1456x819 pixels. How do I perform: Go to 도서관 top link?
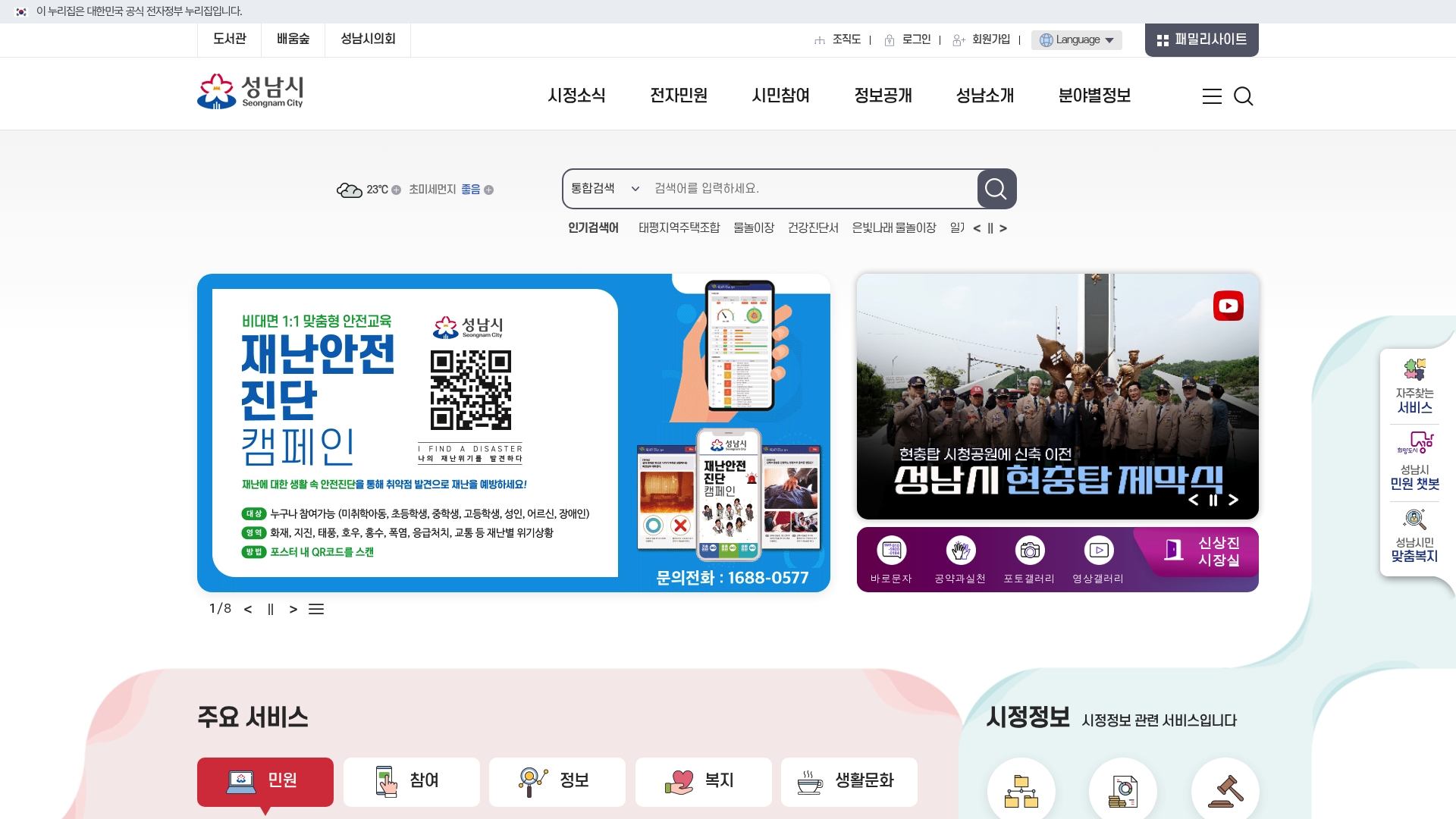pos(229,39)
